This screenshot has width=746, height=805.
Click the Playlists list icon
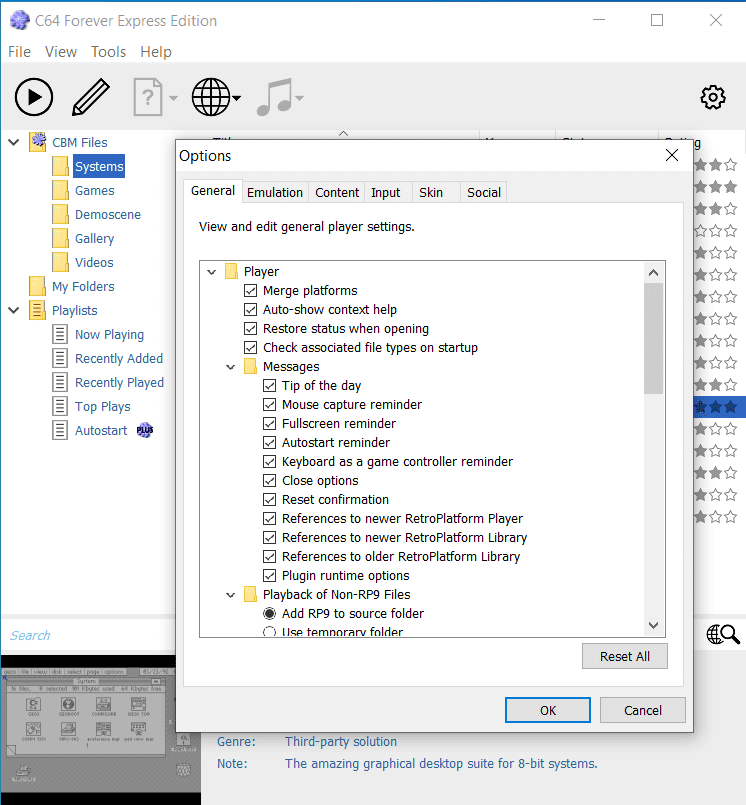pyautogui.click(x=37, y=311)
